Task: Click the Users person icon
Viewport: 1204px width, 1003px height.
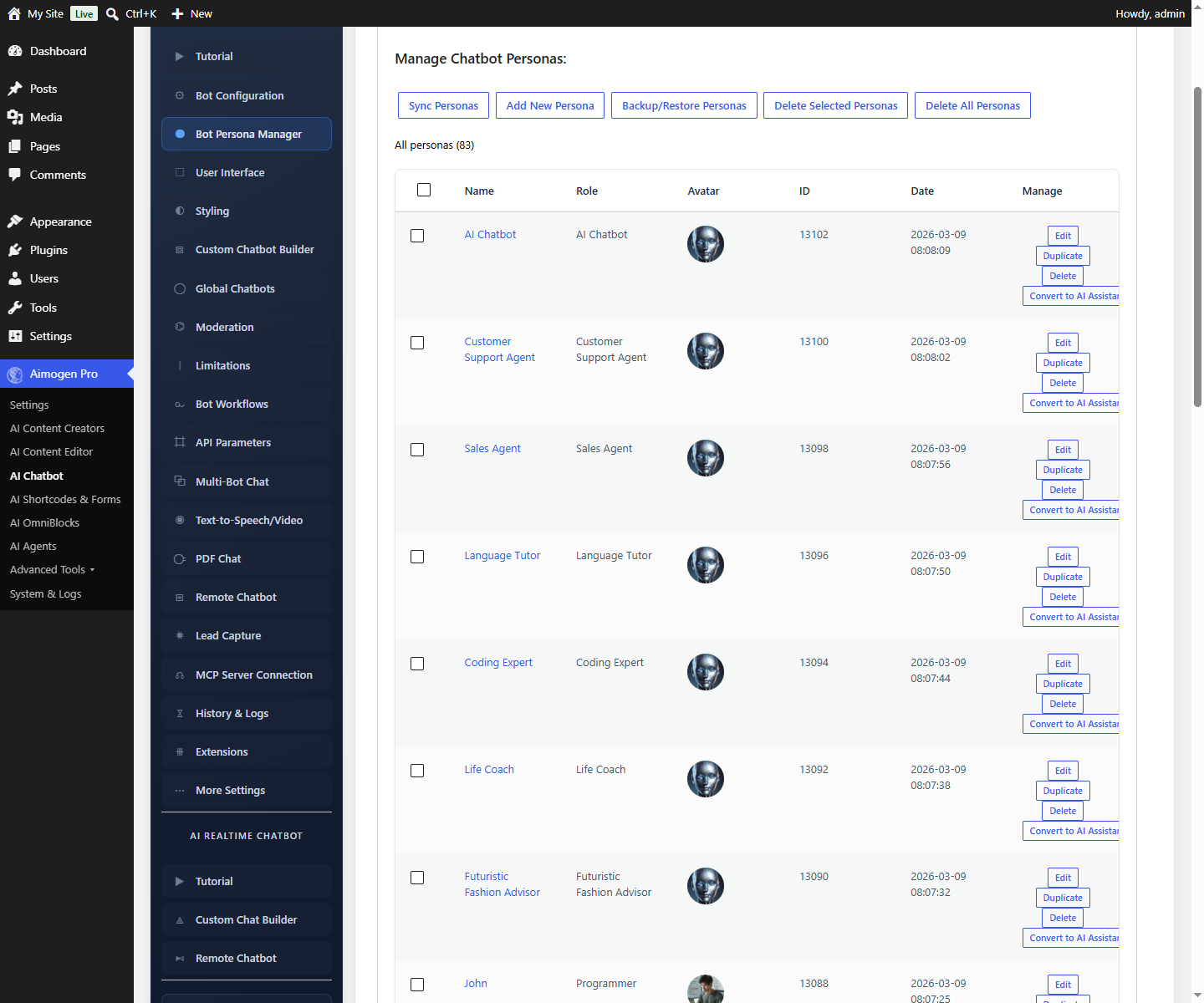Action: pos(15,278)
